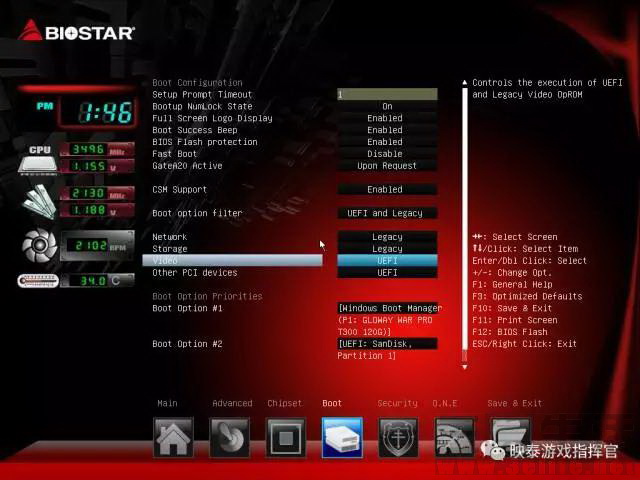Click the scrollbar up arrow

pyautogui.click(x=464, y=82)
